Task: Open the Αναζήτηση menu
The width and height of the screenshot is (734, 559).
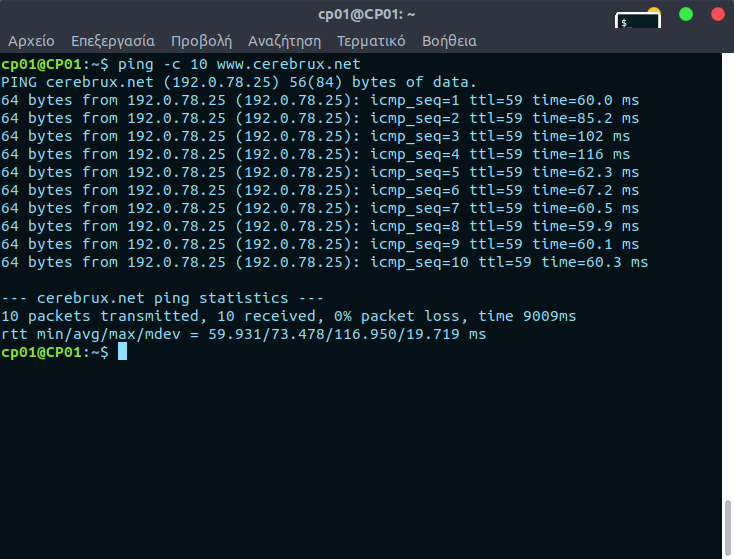Action: (x=284, y=41)
